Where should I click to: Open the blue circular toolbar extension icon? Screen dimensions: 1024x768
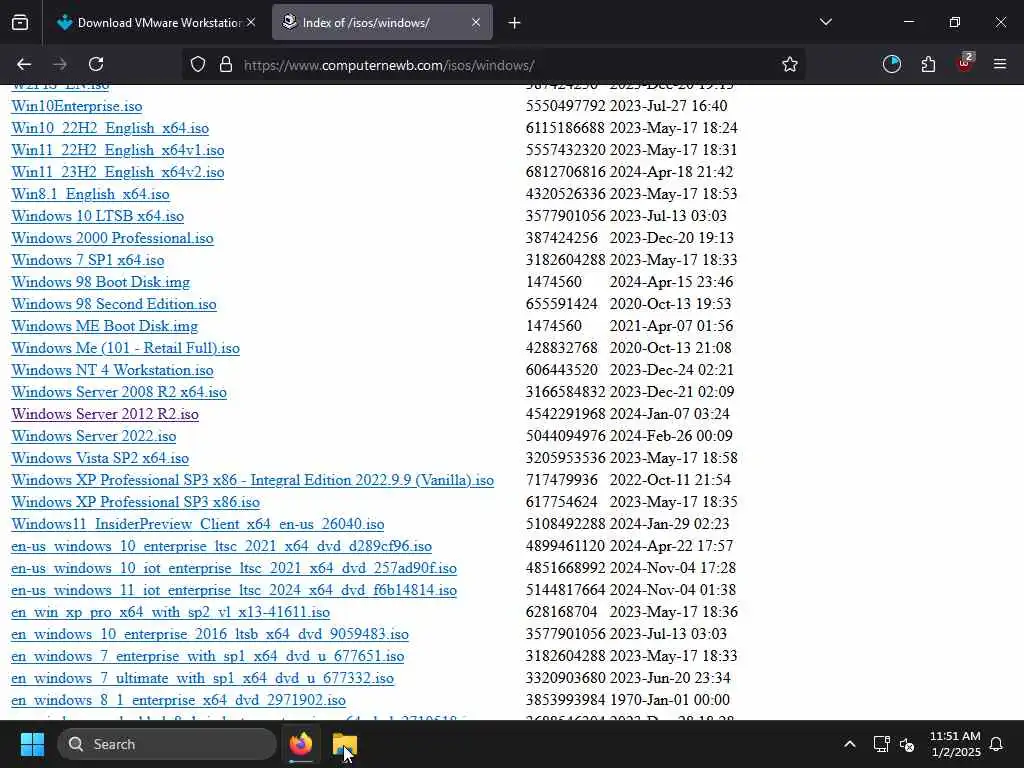(891, 64)
